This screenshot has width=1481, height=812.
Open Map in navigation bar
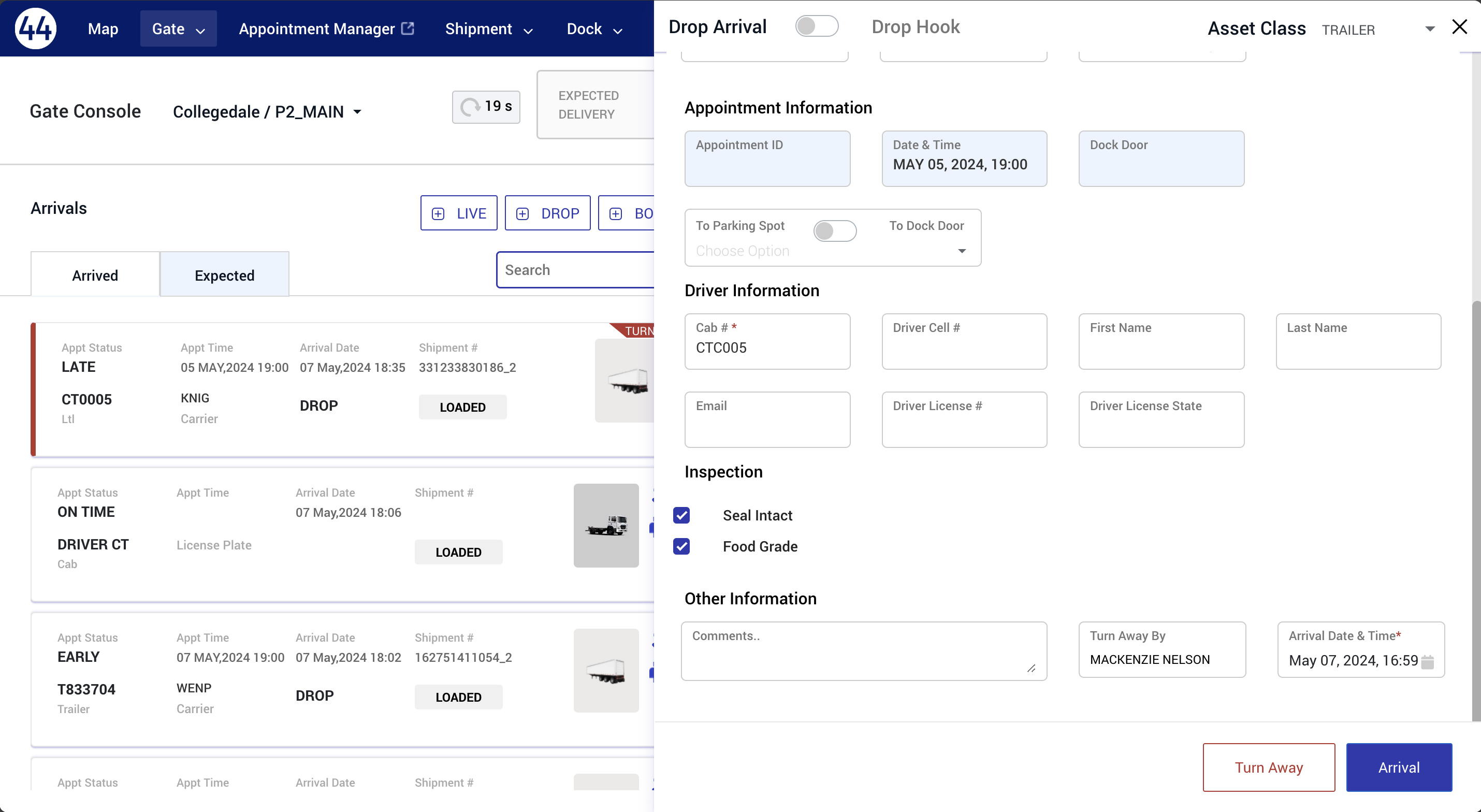(x=103, y=29)
